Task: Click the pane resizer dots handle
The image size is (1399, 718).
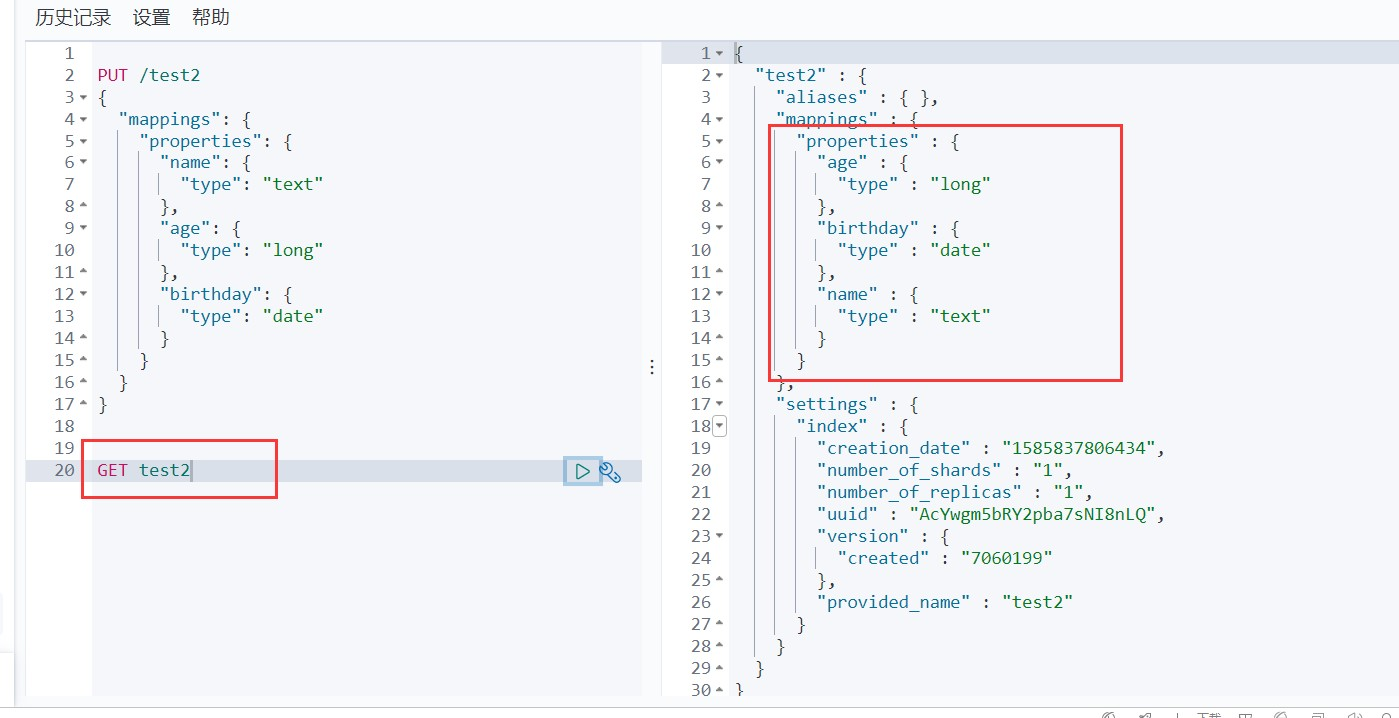Action: pos(652,367)
